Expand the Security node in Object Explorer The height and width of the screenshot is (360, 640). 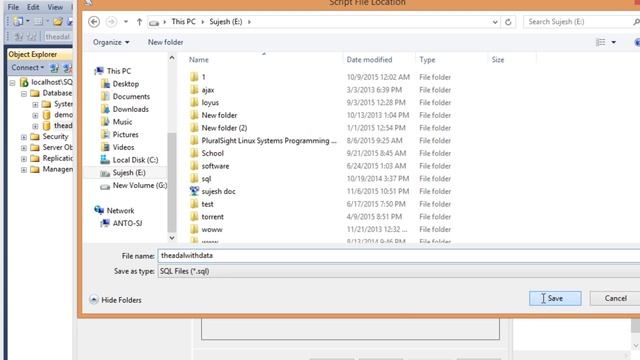[x=24, y=137]
